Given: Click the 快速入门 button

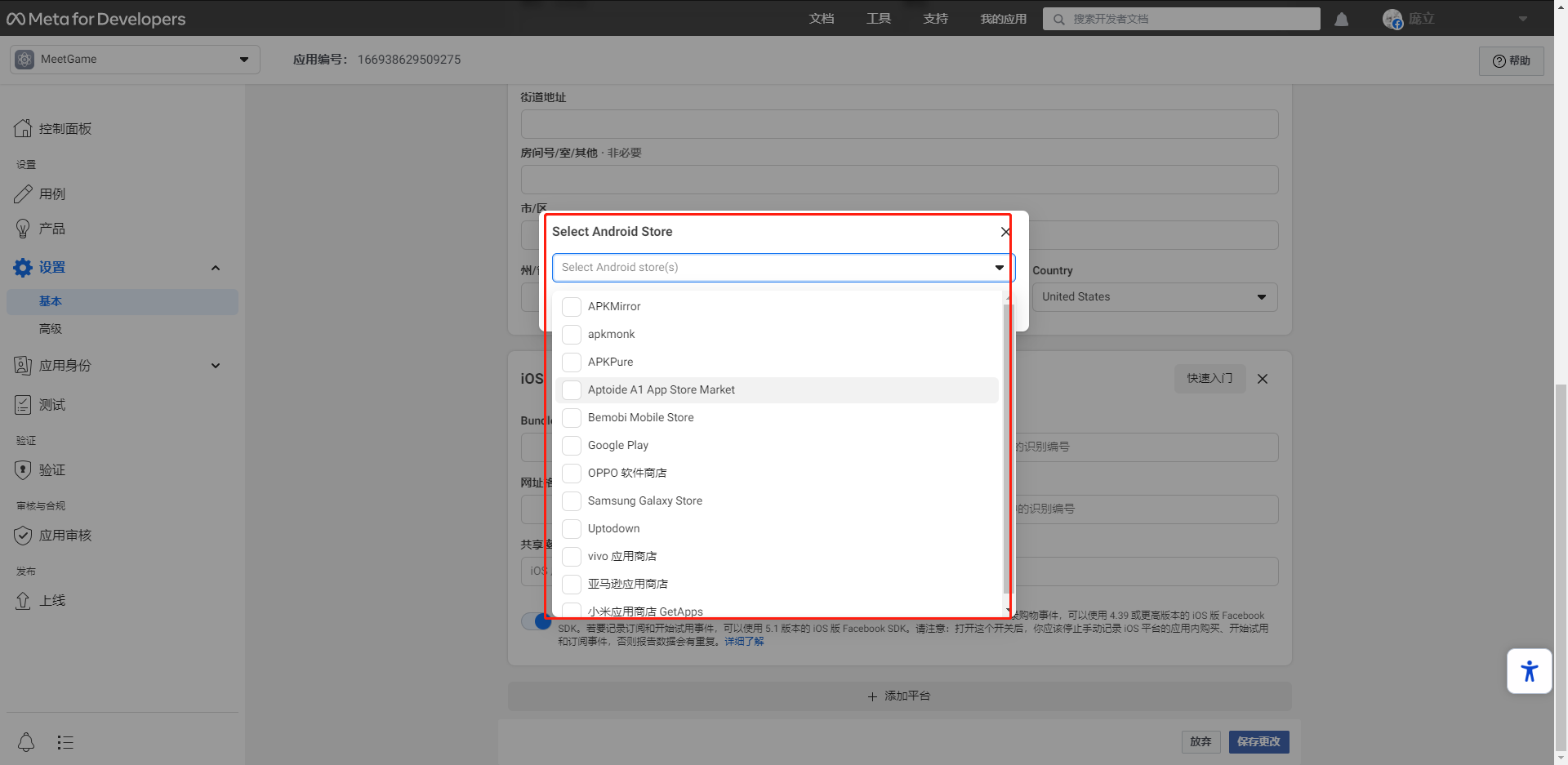Looking at the screenshot, I should (1210, 379).
